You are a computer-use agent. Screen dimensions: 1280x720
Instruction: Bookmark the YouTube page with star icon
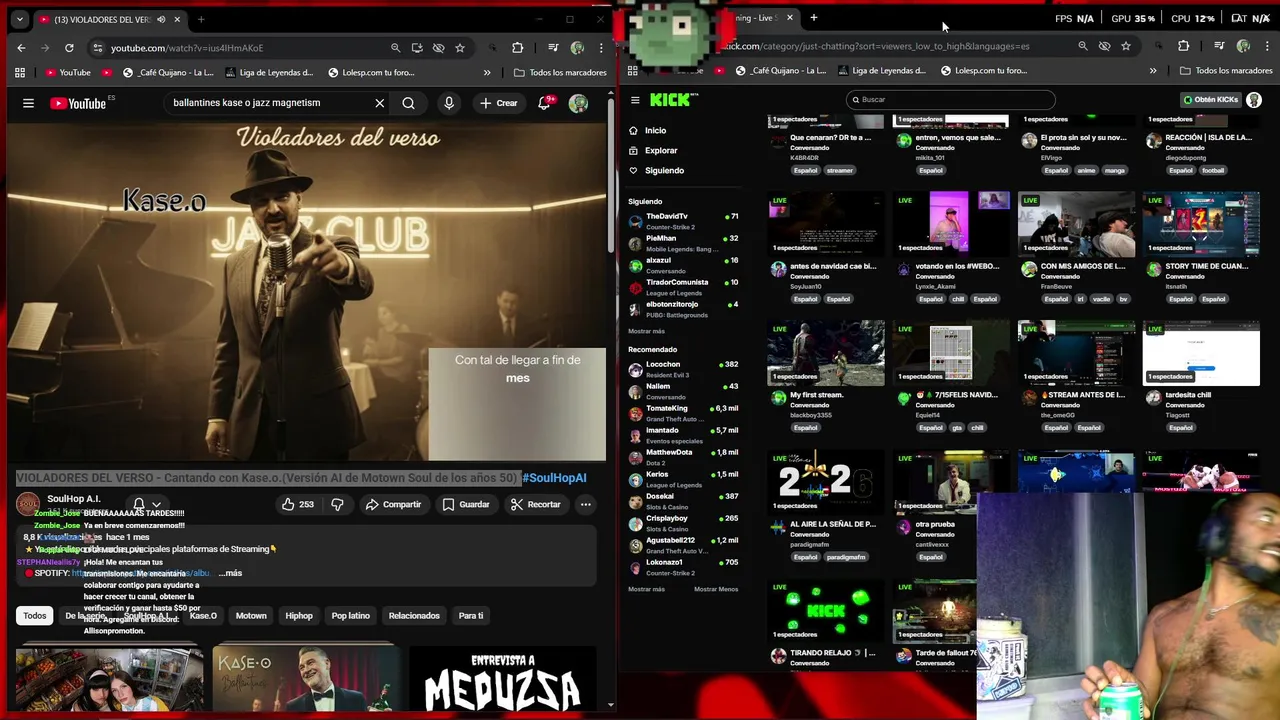tap(460, 47)
